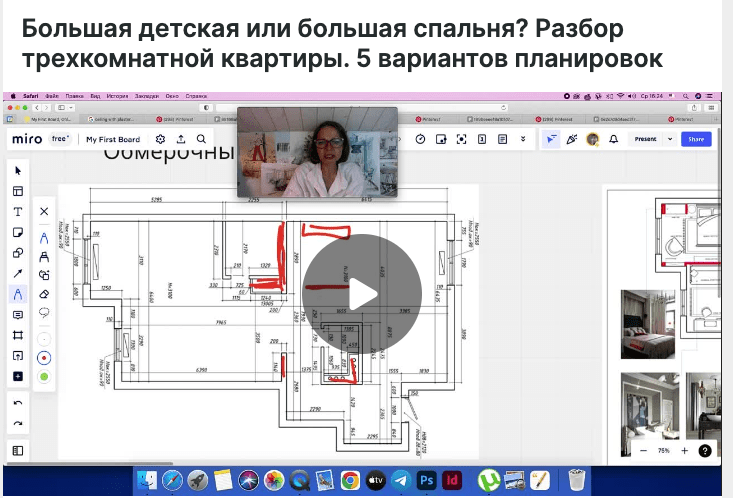Viewport: 733px width, 498px height.
Task: Choose the Sticky note tool
Action: click(17, 232)
